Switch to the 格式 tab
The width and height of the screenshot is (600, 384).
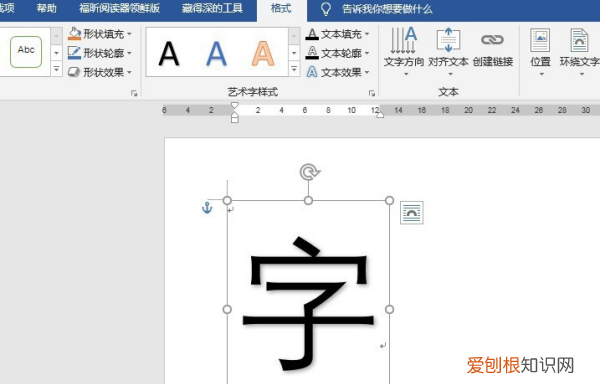click(x=281, y=9)
